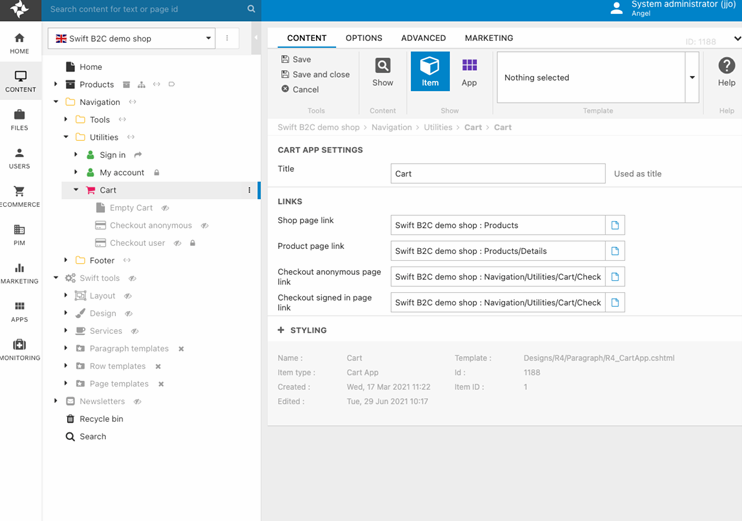This screenshot has height=521, width=742.
Task: Open the Monitoring sidebar section
Action: point(19,350)
